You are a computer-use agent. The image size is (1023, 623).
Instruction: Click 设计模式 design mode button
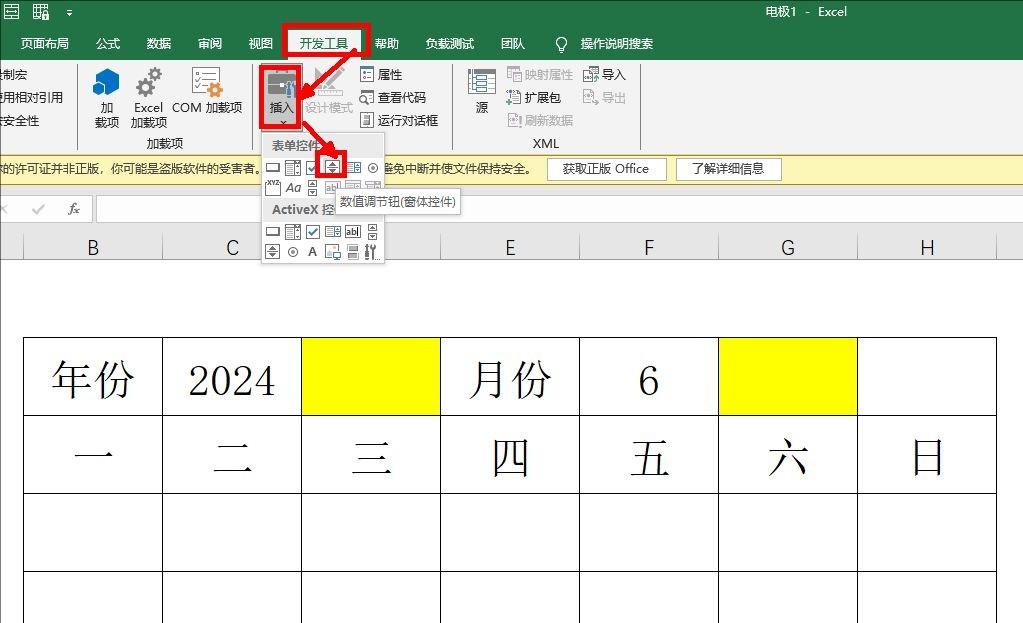click(x=329, y=91)
